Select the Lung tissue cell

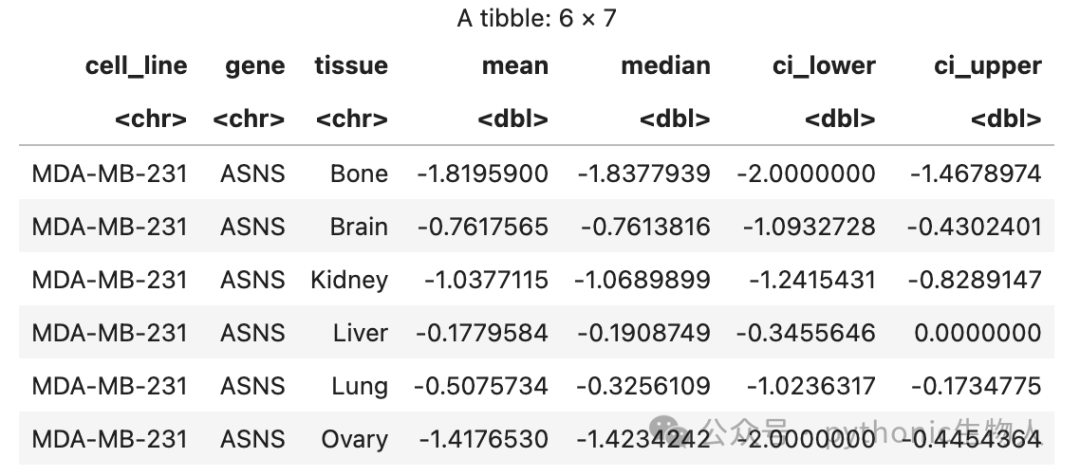tap(360, 386)
